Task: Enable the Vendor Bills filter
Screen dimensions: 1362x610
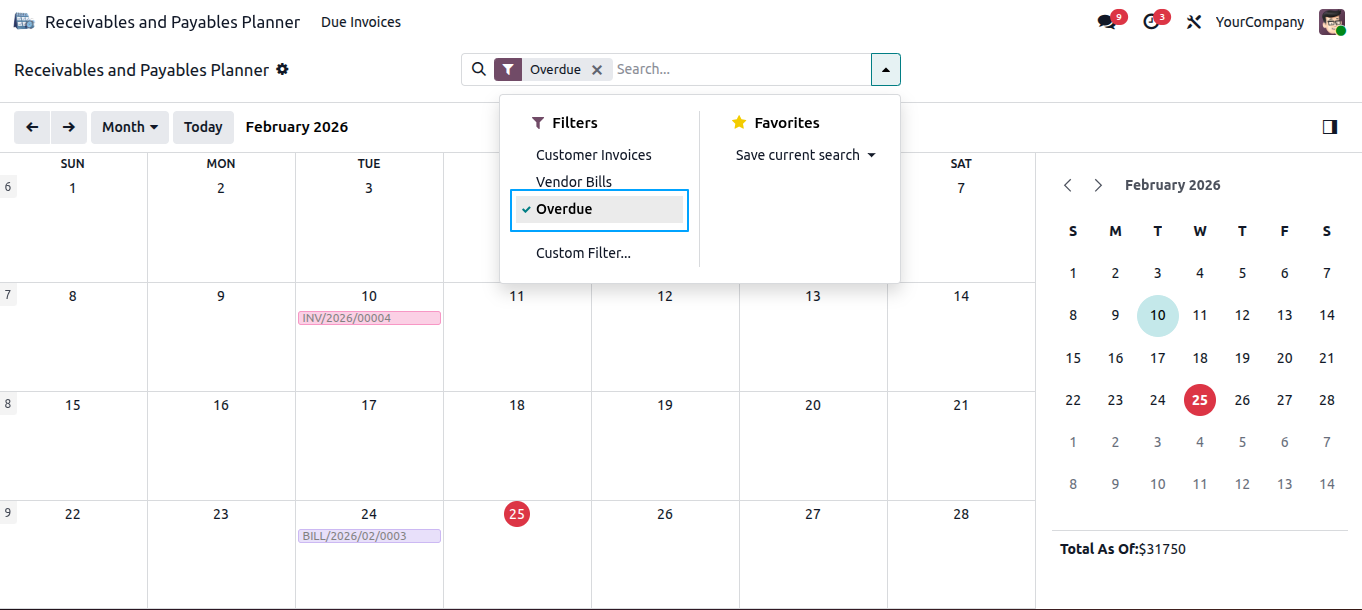Action: [574, 182]
